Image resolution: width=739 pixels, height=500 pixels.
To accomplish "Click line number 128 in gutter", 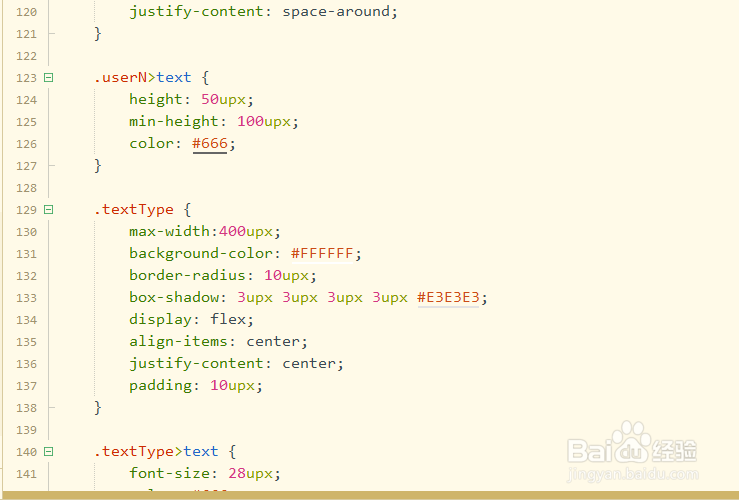I will click(x=26, y=188).
